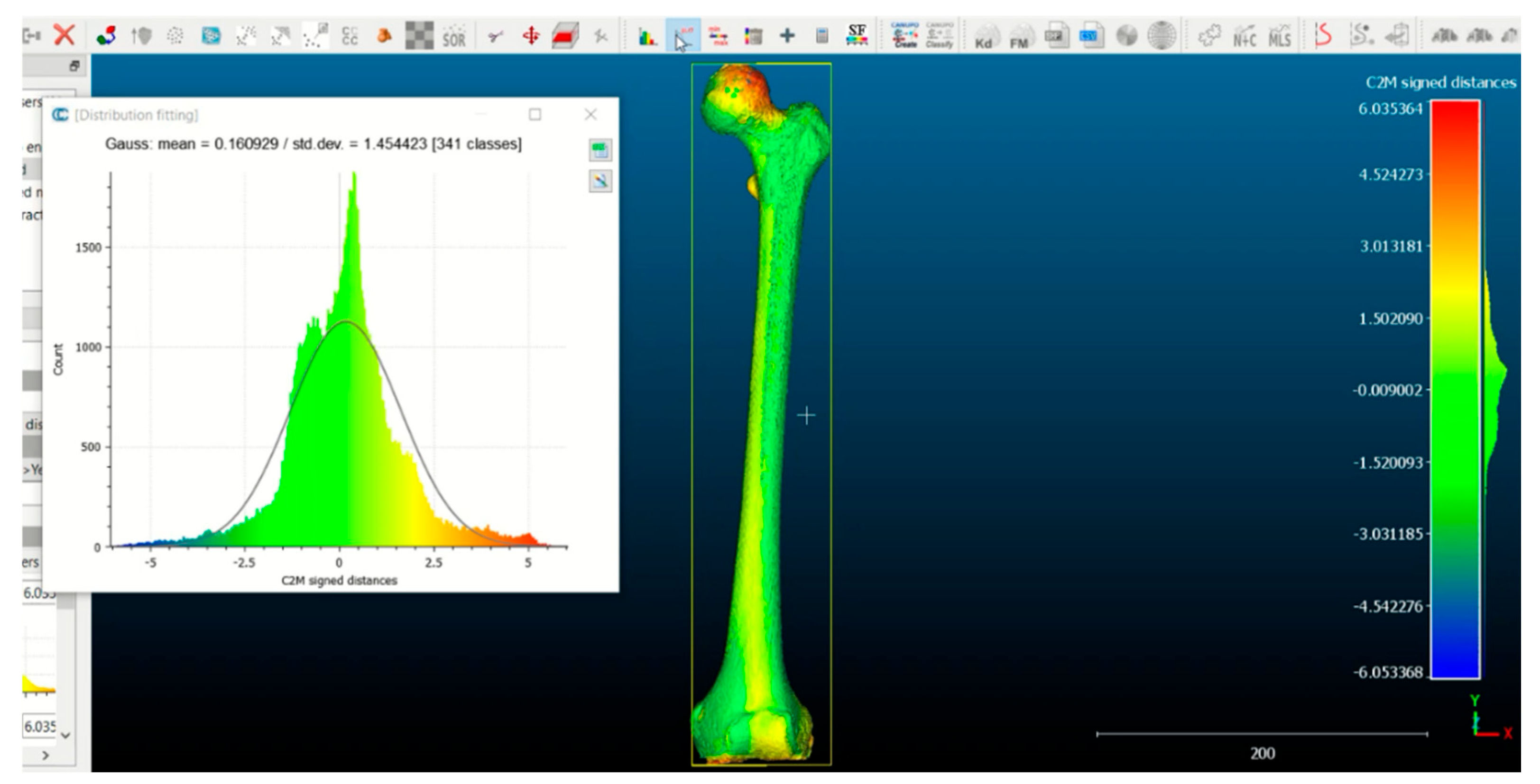
Task: Show the histogram toolbar icon
Action: (647, 36)
